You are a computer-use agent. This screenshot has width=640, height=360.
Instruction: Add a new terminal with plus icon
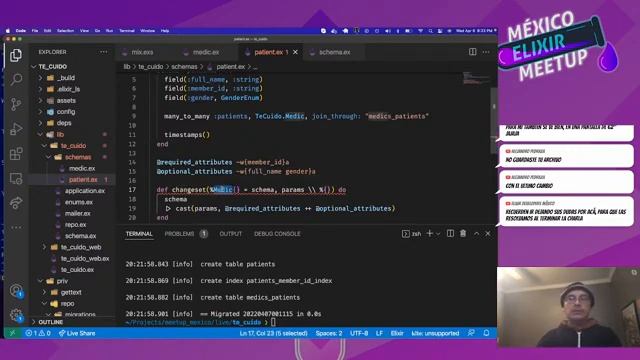pos(429,233)
